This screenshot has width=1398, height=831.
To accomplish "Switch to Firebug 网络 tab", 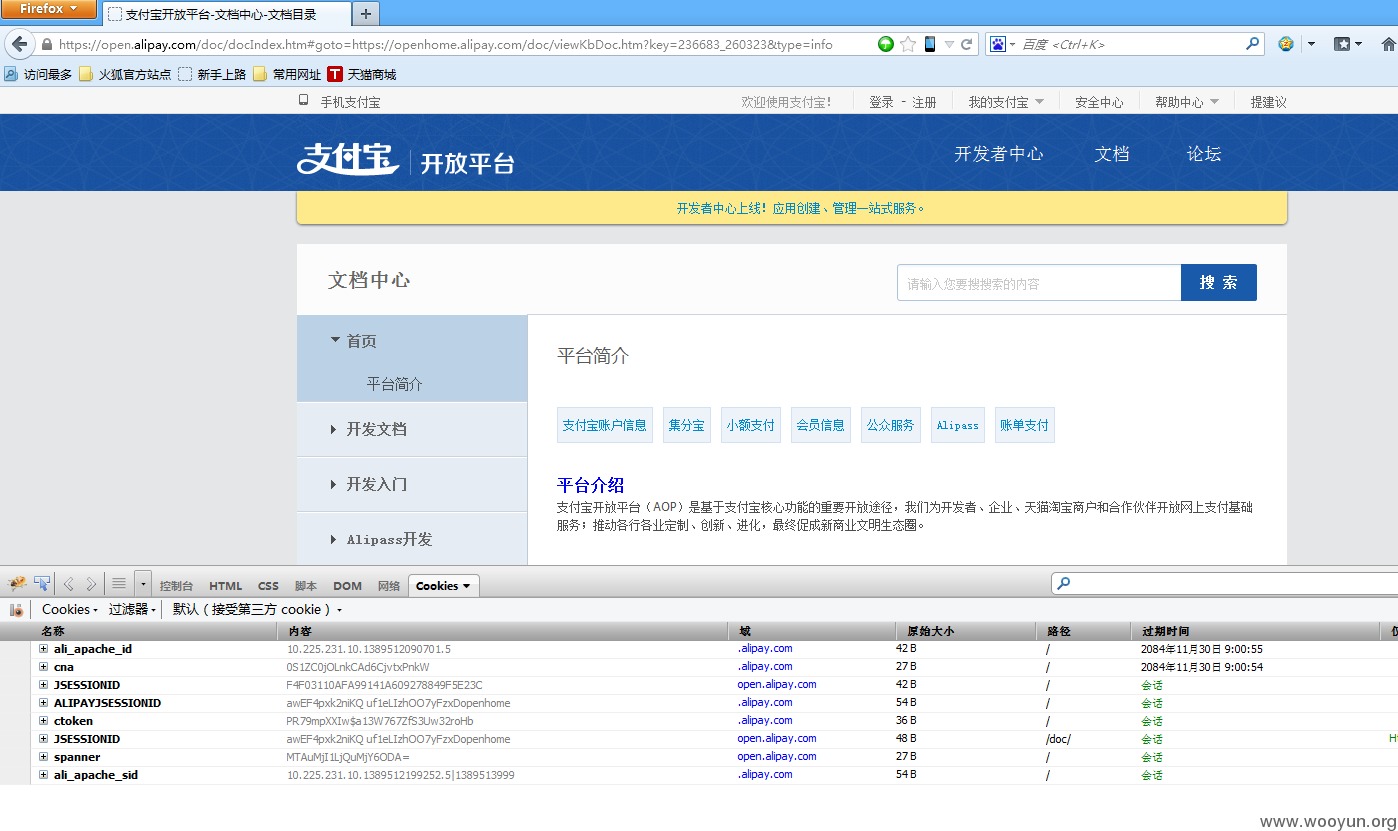I will [x=389, y=586].
